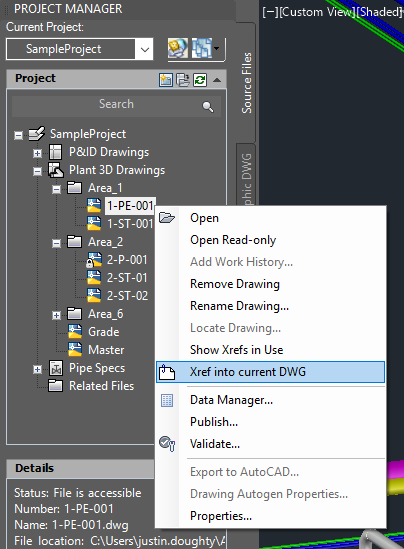Expand the P&ID Drawings tree node

[37, 153]
